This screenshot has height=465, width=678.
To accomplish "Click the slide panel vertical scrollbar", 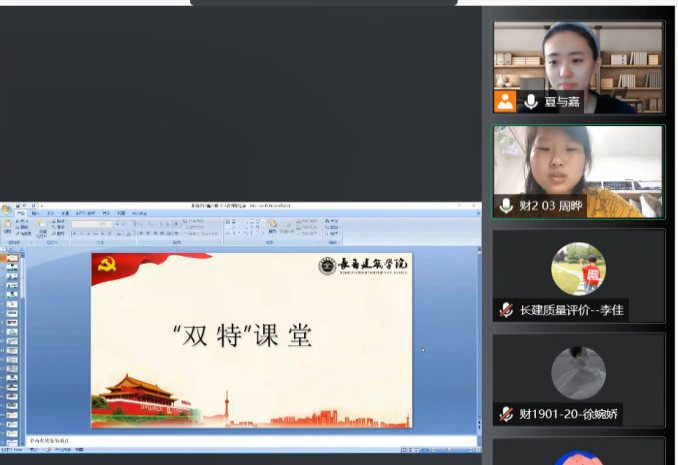I will point(23,340).
